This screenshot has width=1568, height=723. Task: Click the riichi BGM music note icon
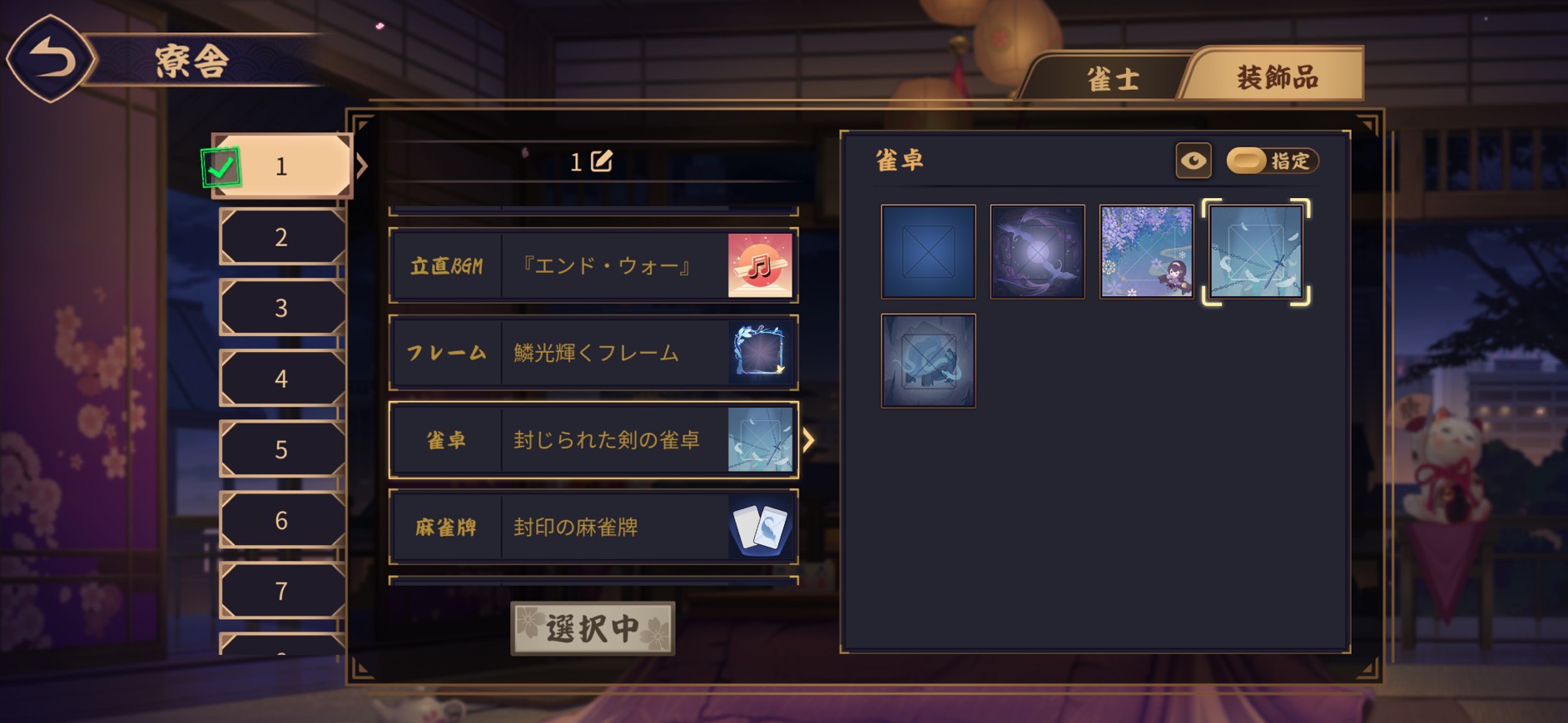[x=760, y=265]
